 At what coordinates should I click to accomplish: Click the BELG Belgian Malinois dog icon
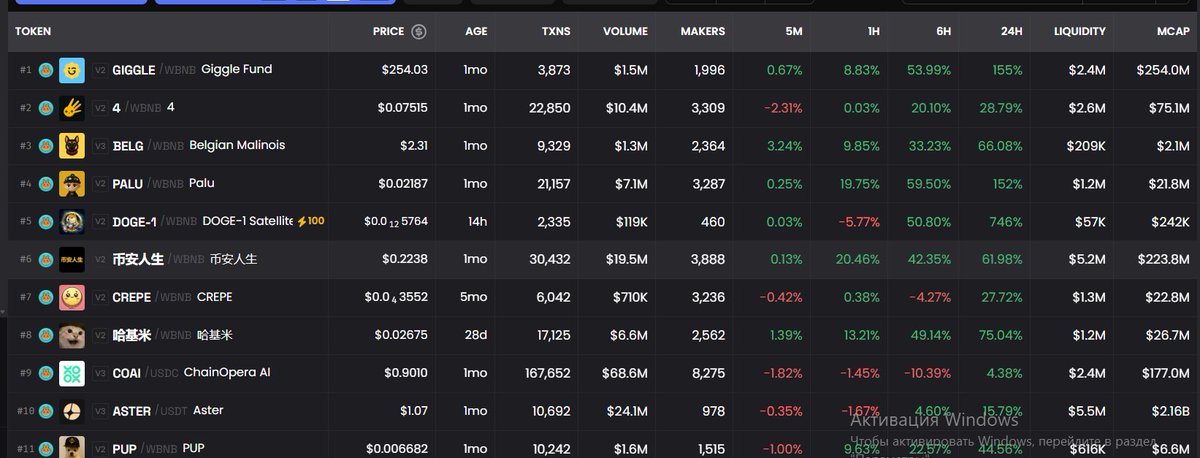[72, 146]
